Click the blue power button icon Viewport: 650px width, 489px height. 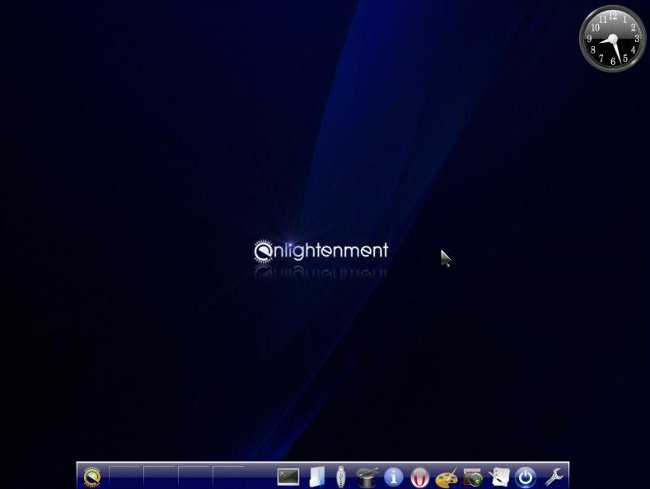point(525,477)
